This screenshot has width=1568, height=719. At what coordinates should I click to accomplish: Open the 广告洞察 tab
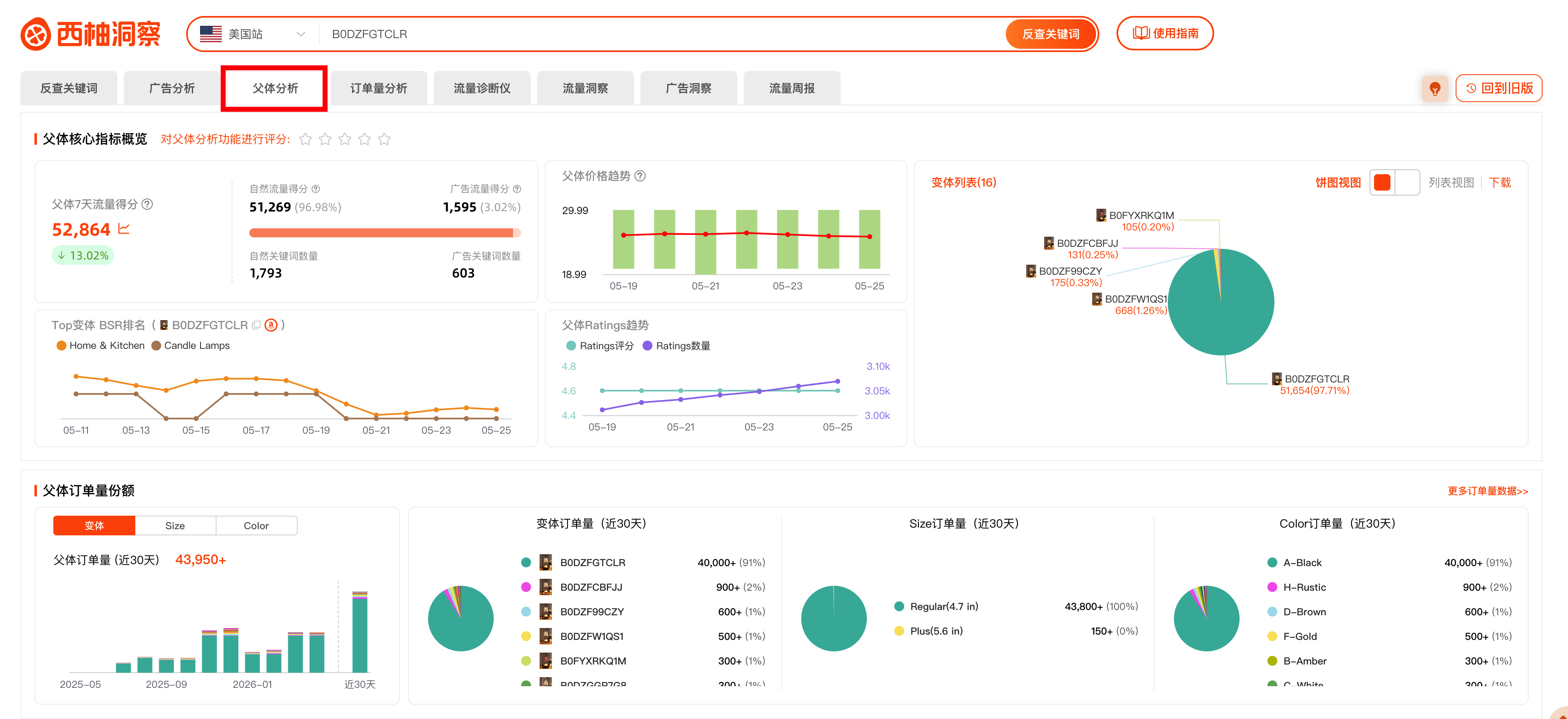688,88
